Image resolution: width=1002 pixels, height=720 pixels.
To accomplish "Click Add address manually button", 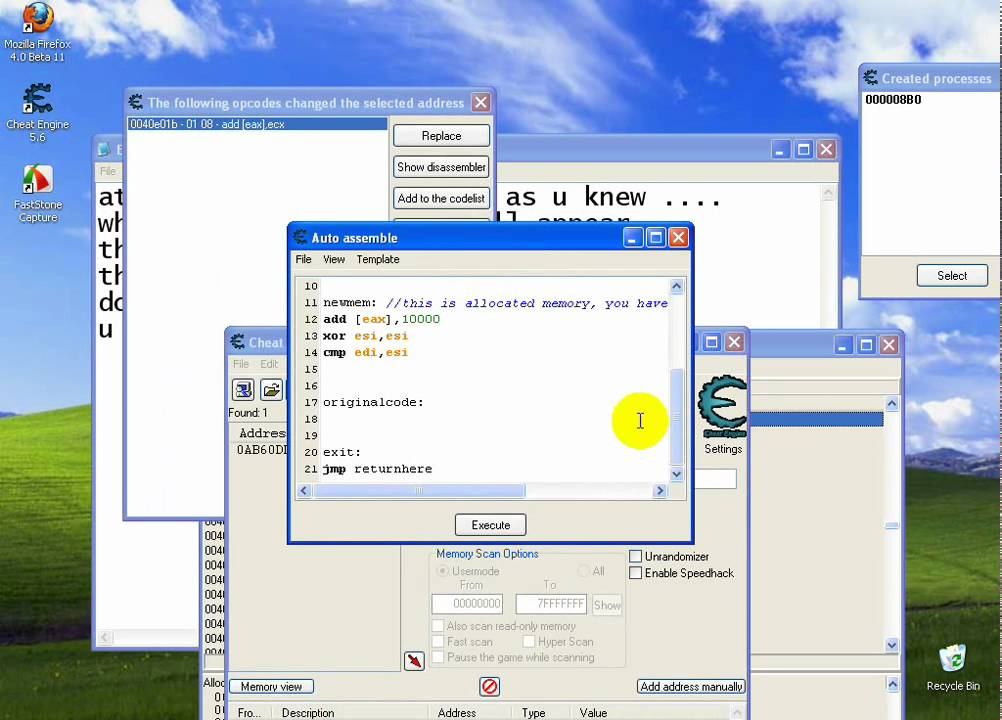I will pos(691,687).
